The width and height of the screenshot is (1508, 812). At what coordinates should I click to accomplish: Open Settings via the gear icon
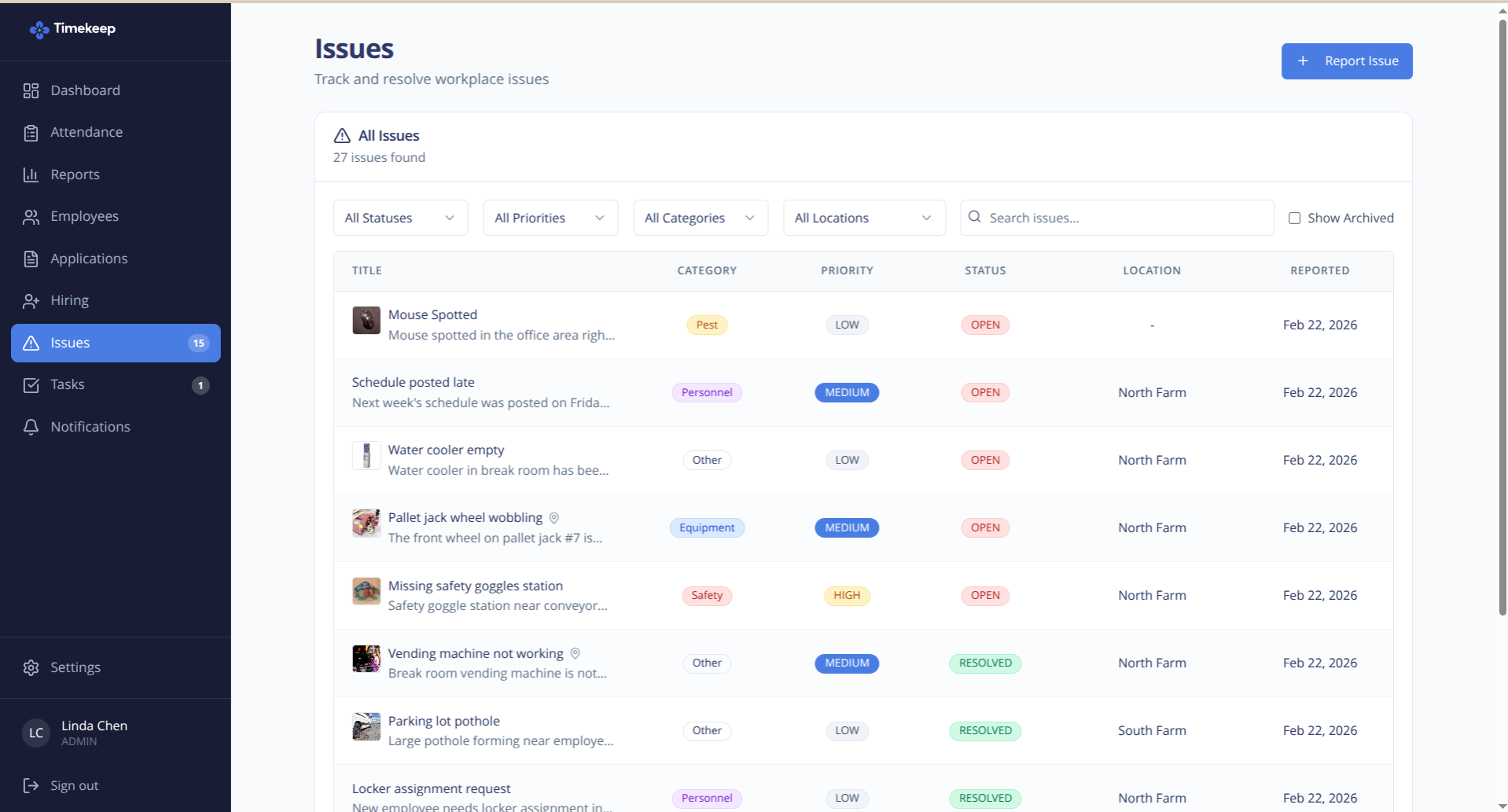pos(31,667)
